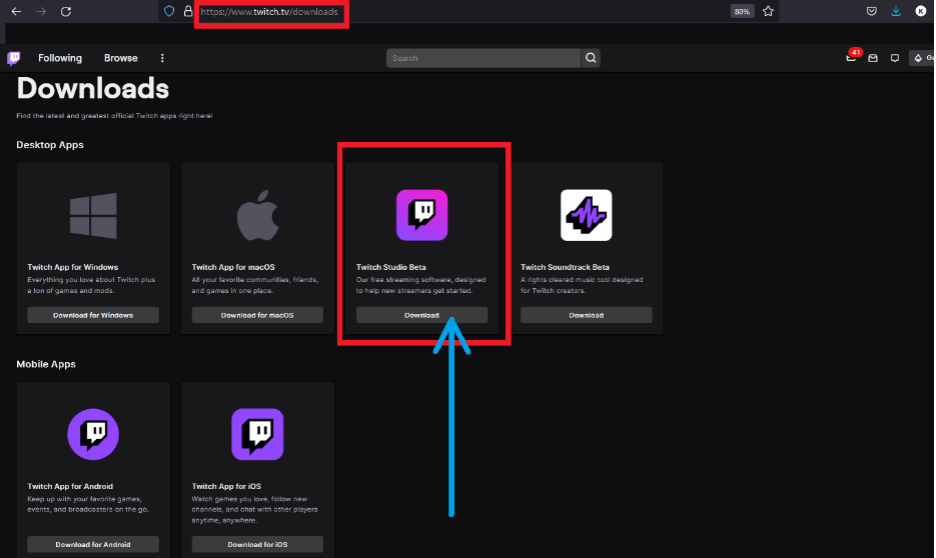
Task: Click the Get Bits button
Action: point(922,58)
